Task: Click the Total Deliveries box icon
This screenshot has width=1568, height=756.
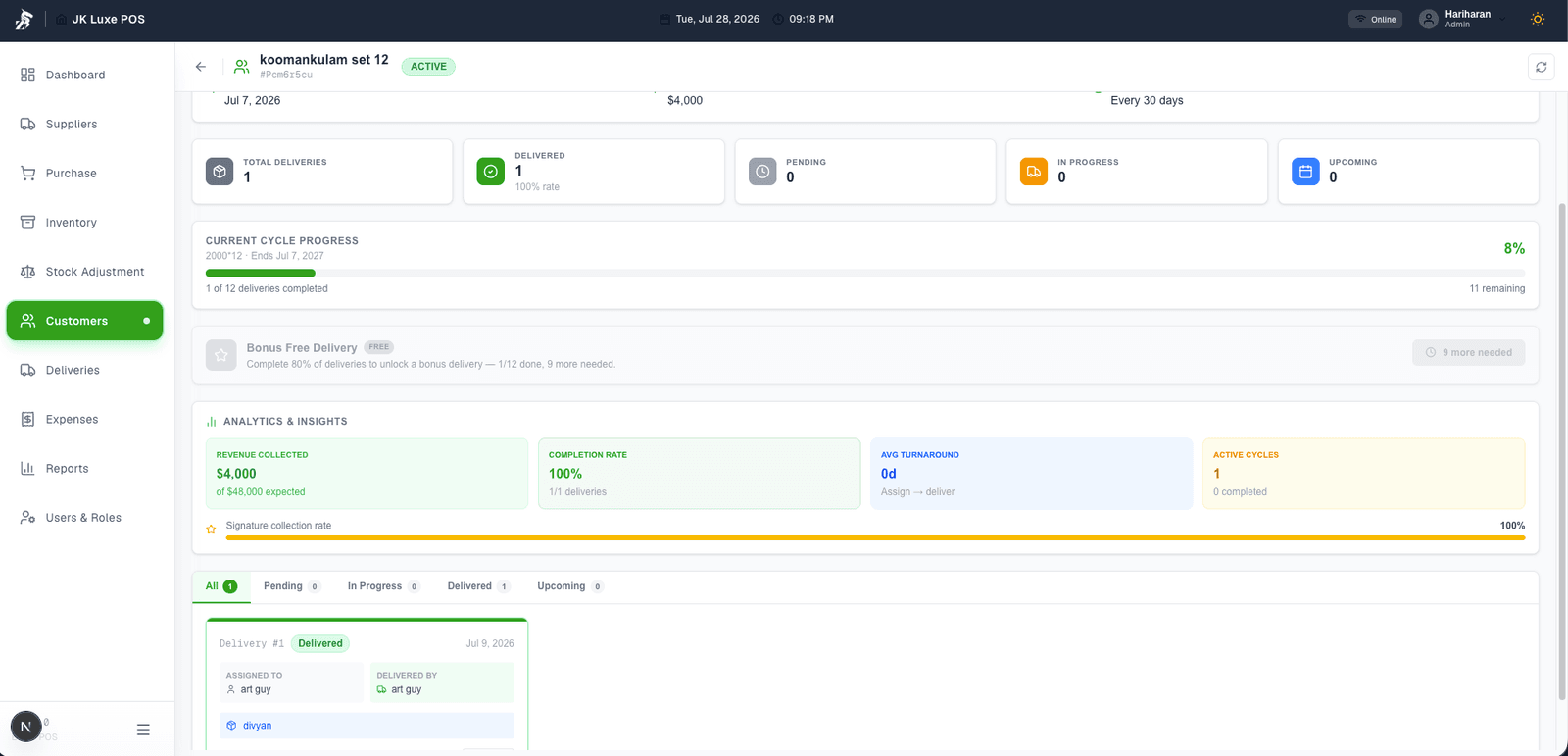Action: coord(220,172)
